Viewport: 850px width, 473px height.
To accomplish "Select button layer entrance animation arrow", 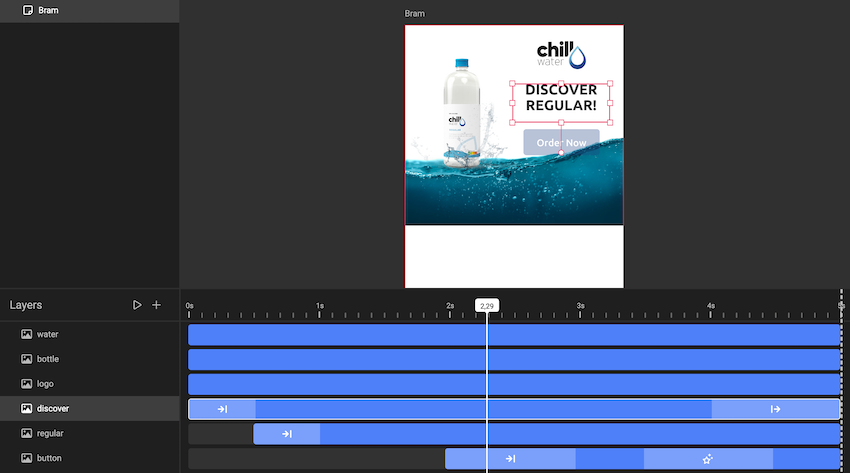I will [510, 459].
